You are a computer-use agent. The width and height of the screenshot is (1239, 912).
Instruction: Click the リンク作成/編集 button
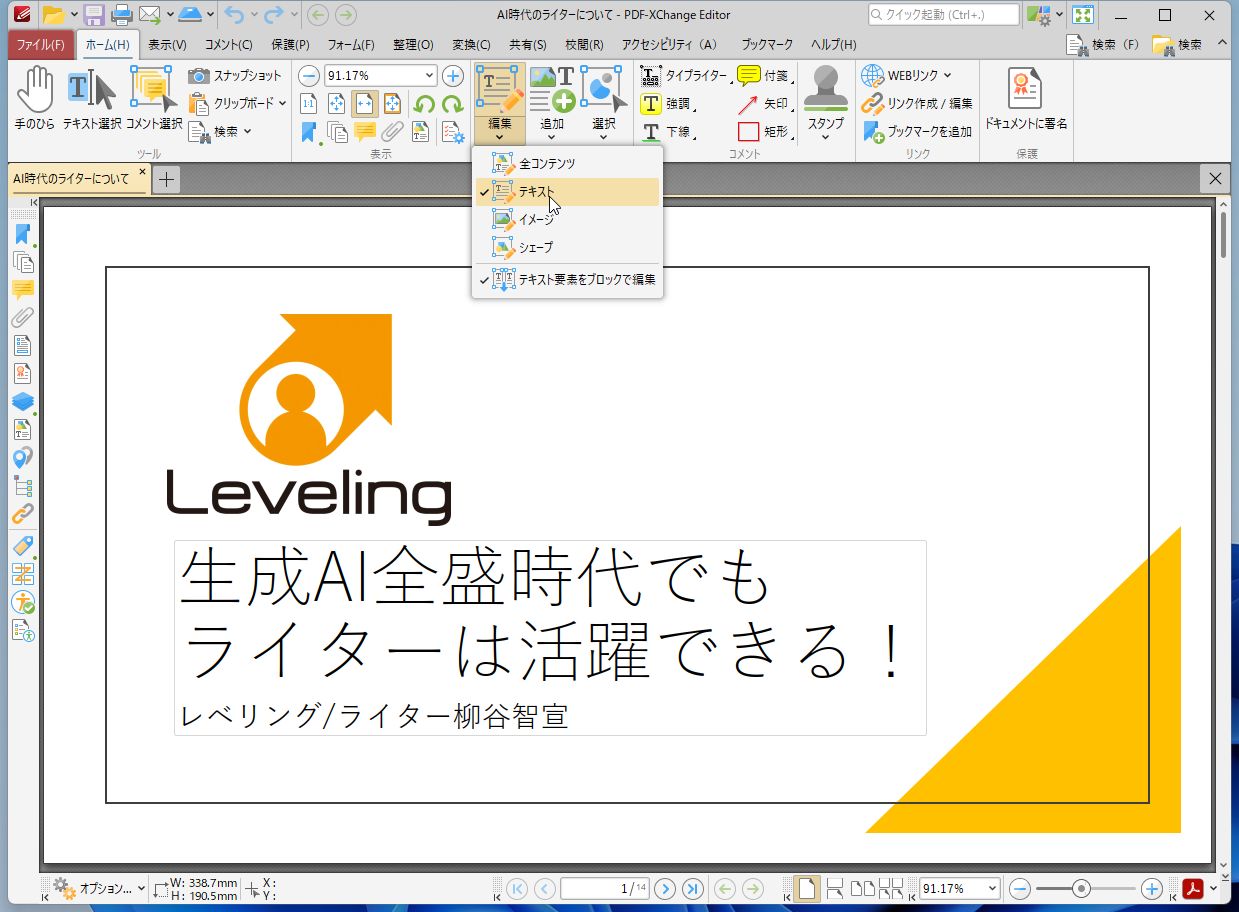(928, 103)
